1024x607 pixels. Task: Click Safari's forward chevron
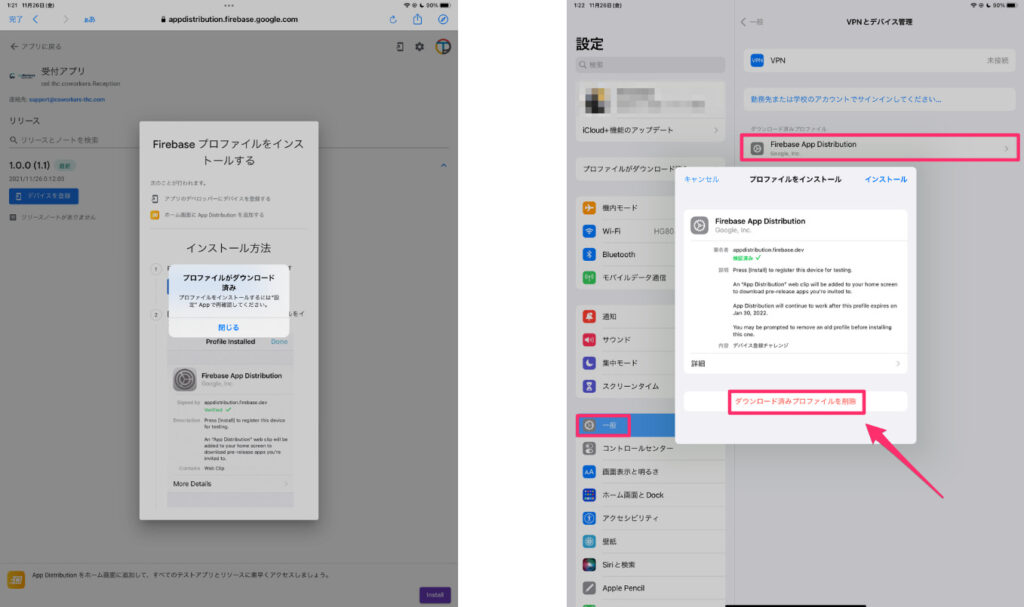(65, 20)
